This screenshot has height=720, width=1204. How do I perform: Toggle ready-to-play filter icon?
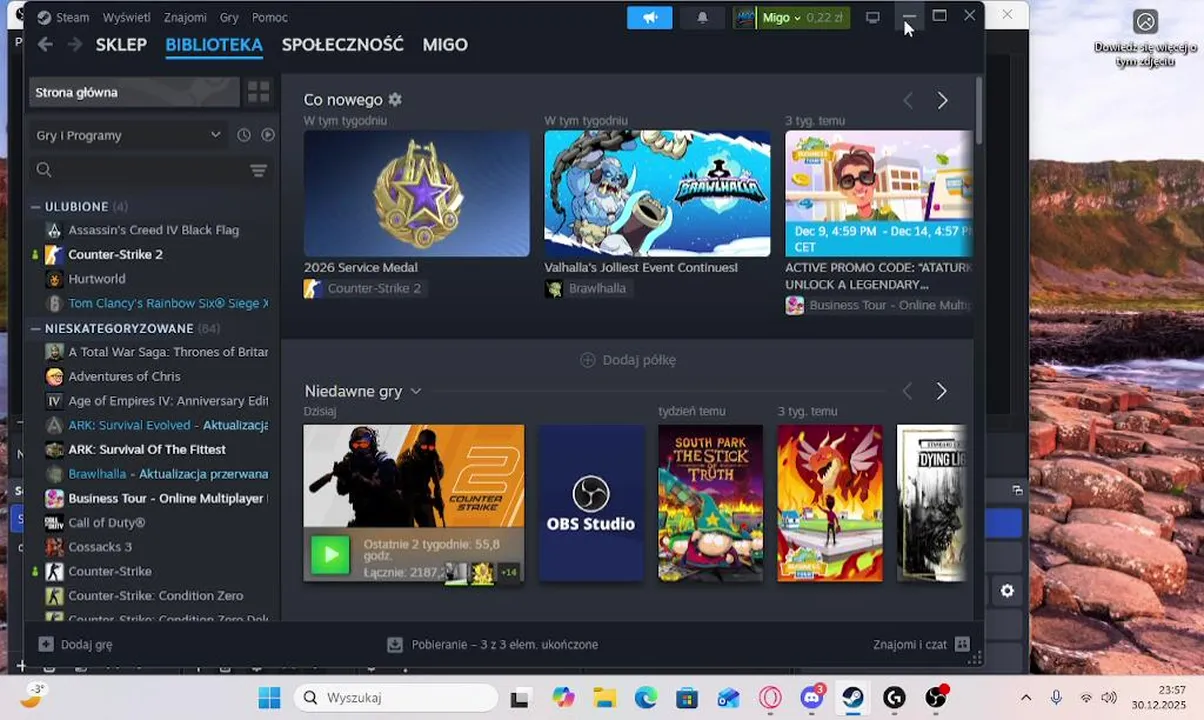point(268,135)
